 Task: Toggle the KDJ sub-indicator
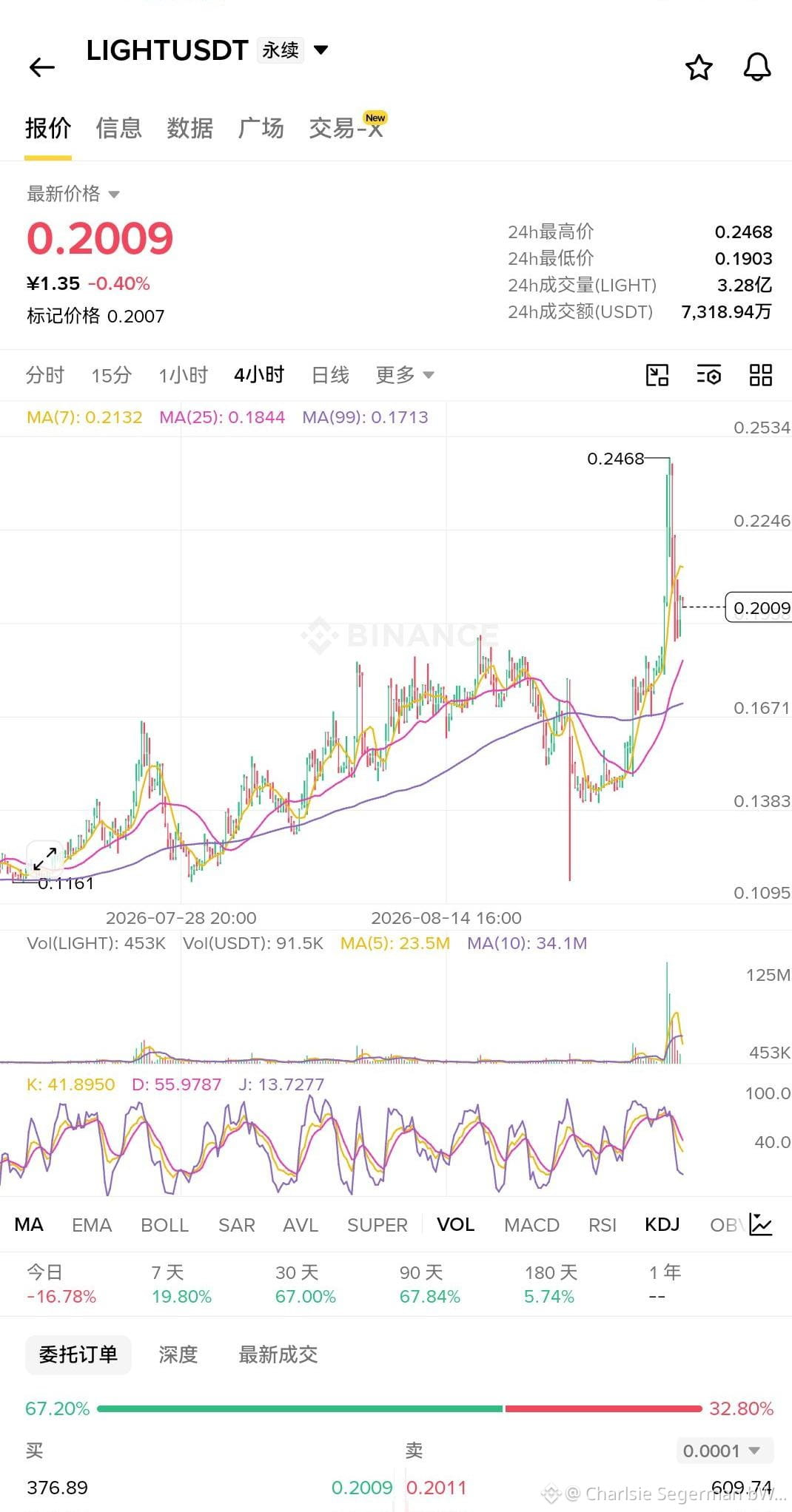tap(662, 1225)
